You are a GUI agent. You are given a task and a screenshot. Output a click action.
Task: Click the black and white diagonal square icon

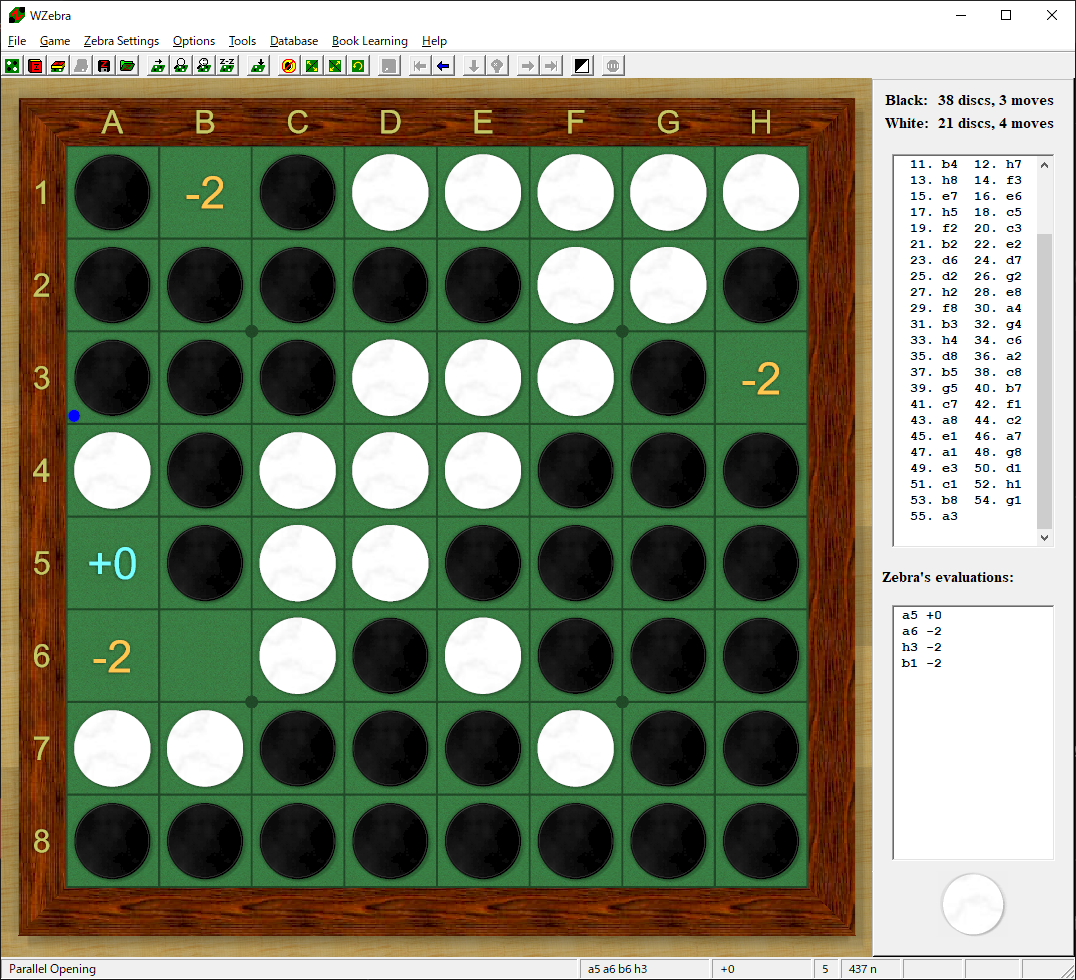click(582, 66)
